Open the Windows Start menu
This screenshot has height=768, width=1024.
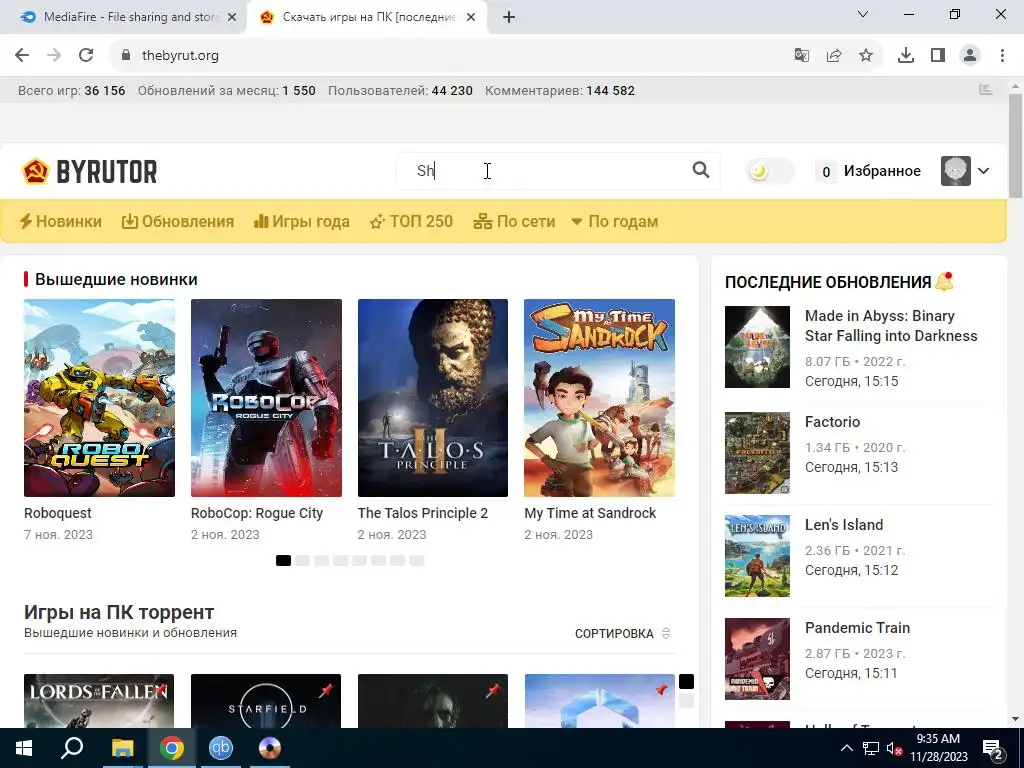click(x=24, y=748)
